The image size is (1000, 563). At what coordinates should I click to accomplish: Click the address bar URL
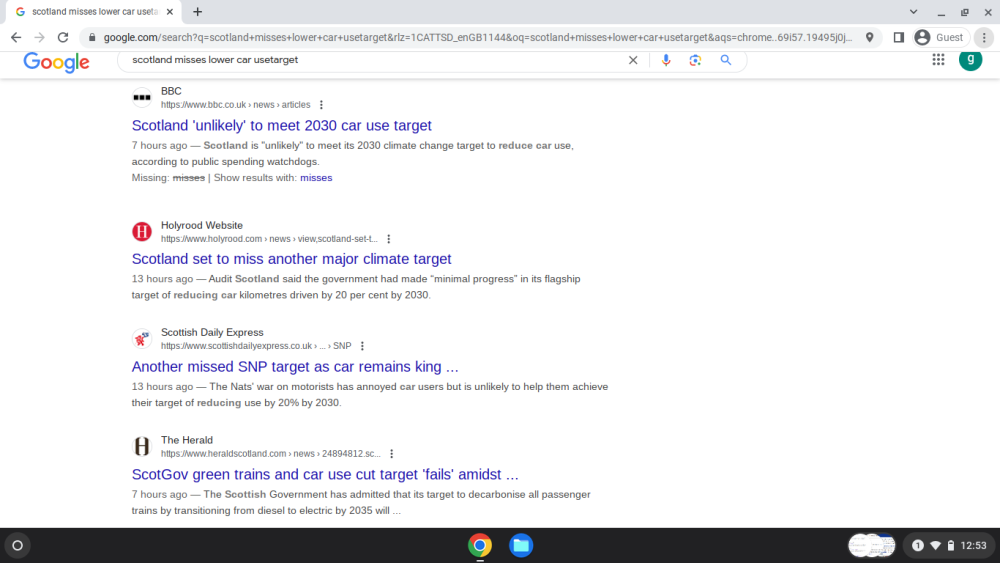(x=478, y=38)
